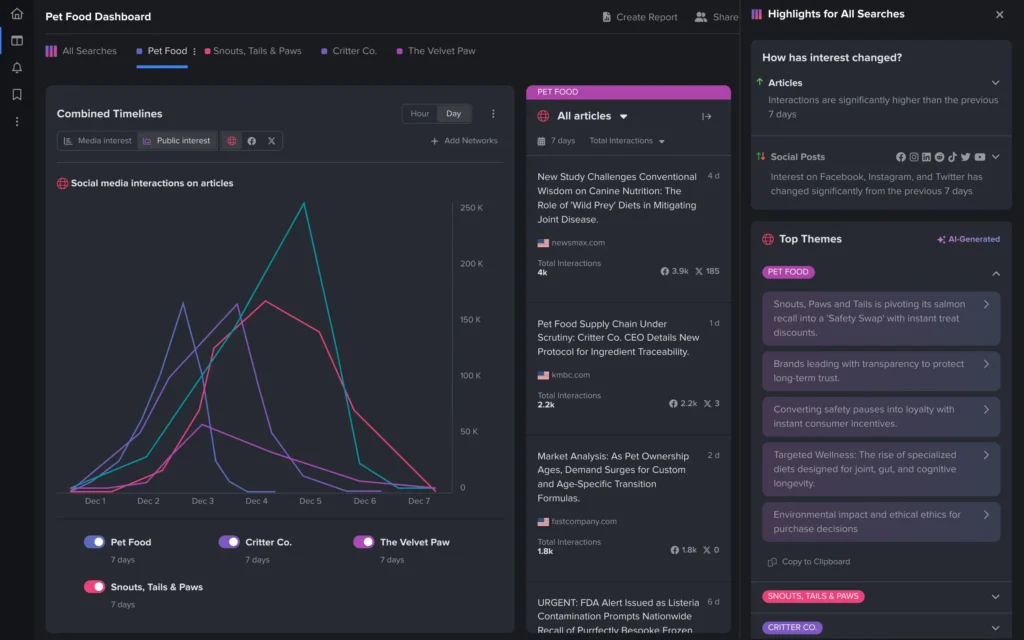Image resolution: width=1024 pixels, height=640 pixels.
Task: Switch the timeline to Hour granularity
Action: [x=420, y=113]
